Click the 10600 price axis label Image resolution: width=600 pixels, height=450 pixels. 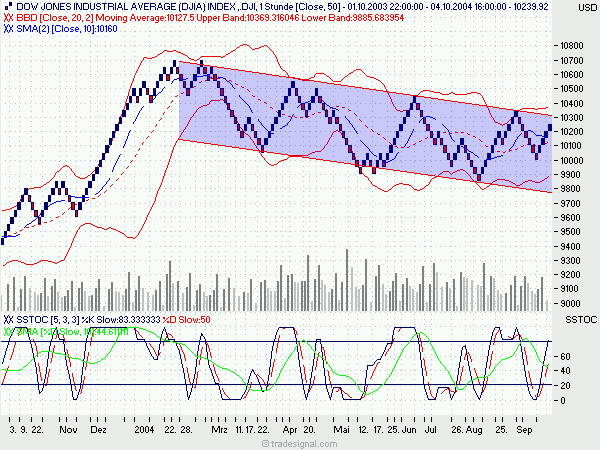(572, 75)
